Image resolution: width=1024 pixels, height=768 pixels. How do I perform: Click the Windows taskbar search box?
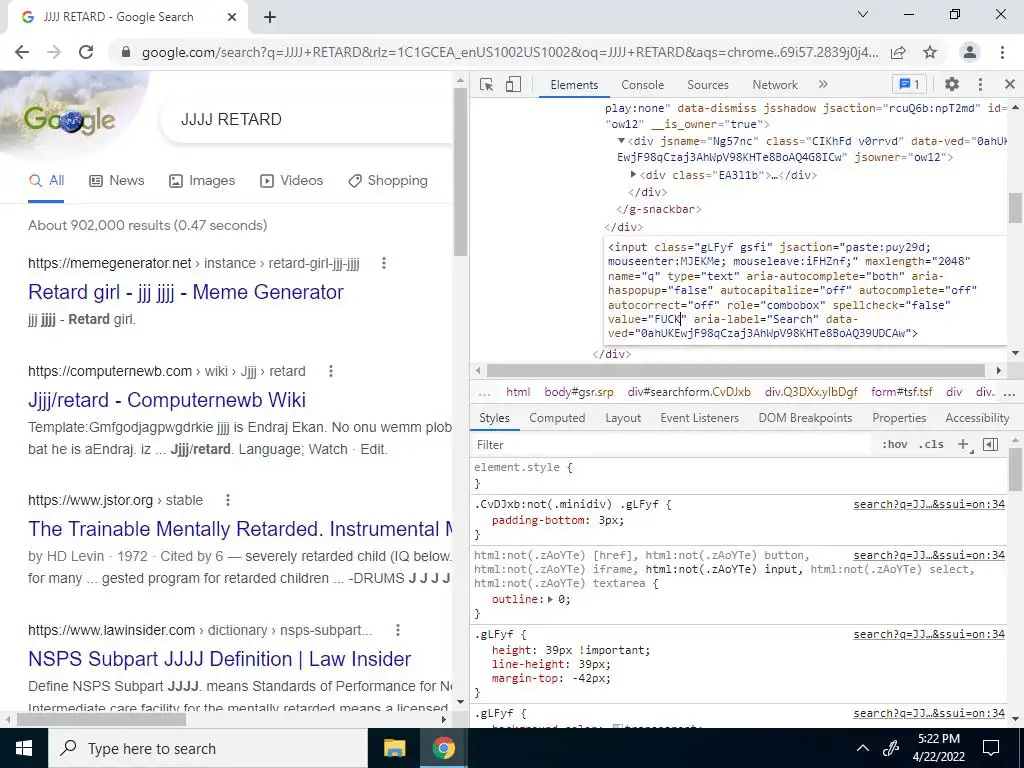pyautogui.click(x=208, y=748)
